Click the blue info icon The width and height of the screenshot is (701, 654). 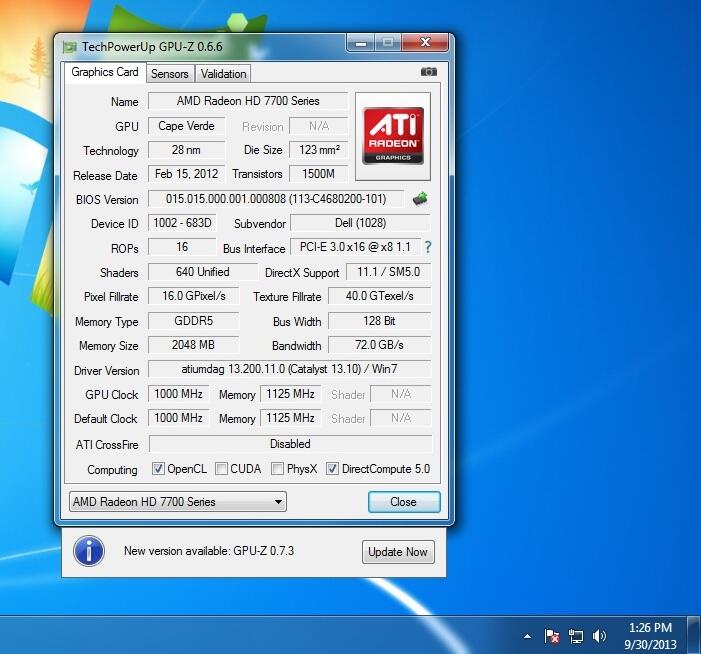point(89,551)
